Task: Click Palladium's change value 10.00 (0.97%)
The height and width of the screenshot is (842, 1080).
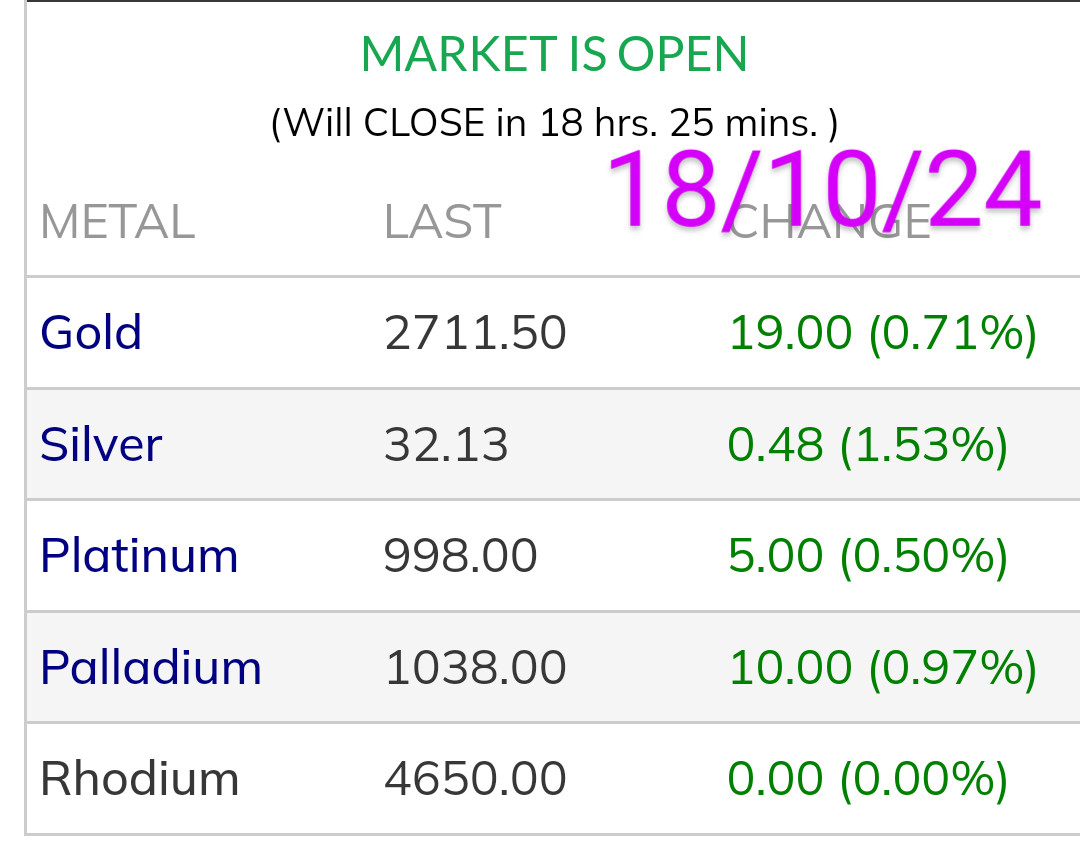Action: 882,667
